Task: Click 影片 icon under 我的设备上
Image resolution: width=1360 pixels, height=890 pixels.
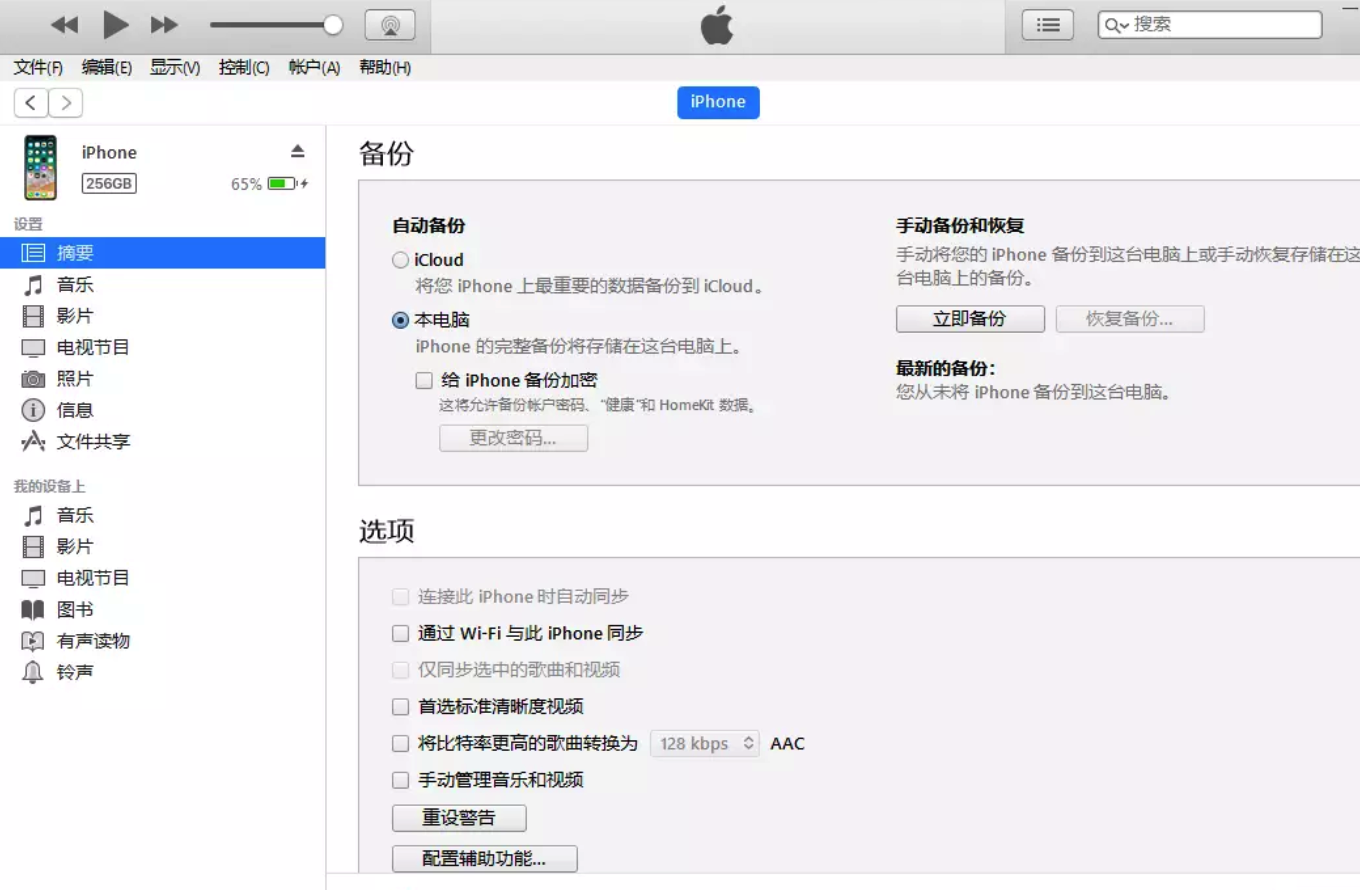Action: click(34, 546)
